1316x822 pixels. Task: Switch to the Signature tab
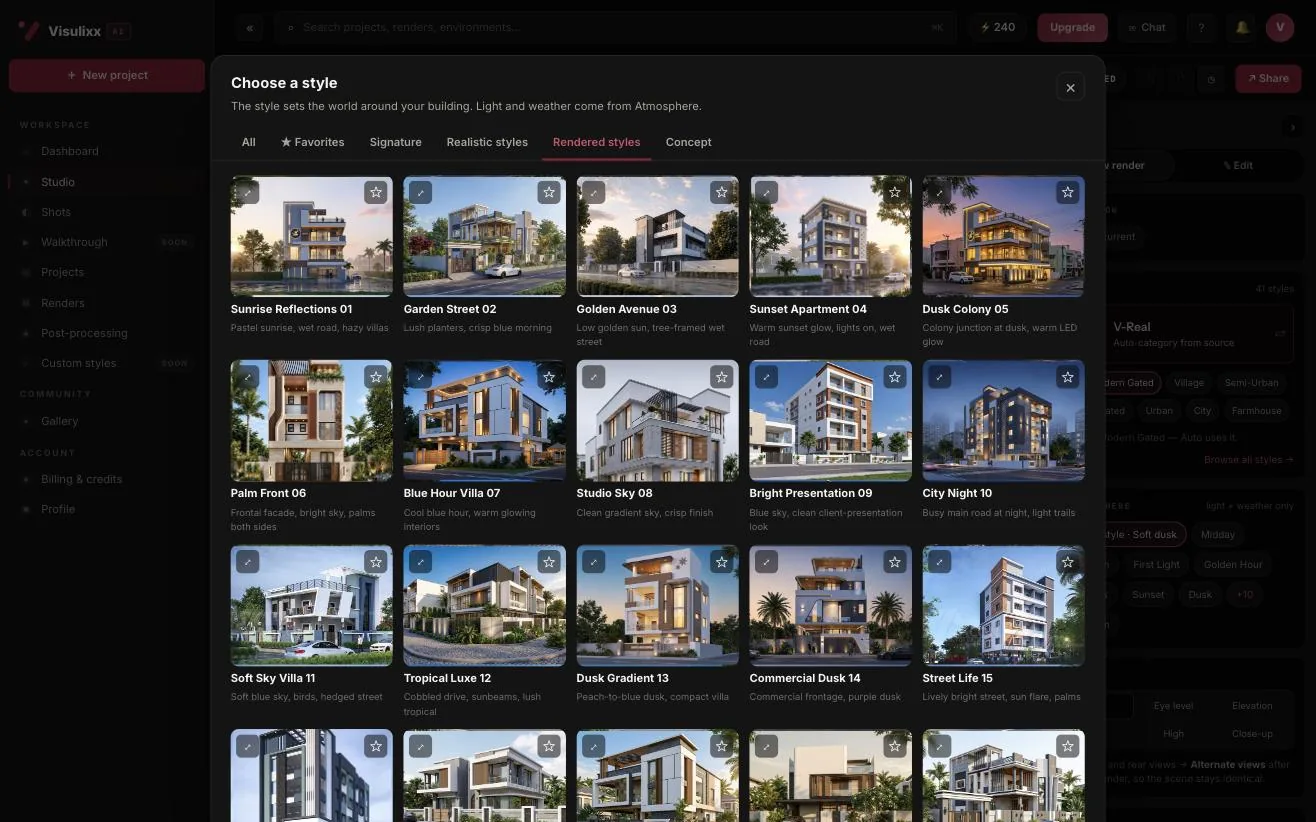396,142
